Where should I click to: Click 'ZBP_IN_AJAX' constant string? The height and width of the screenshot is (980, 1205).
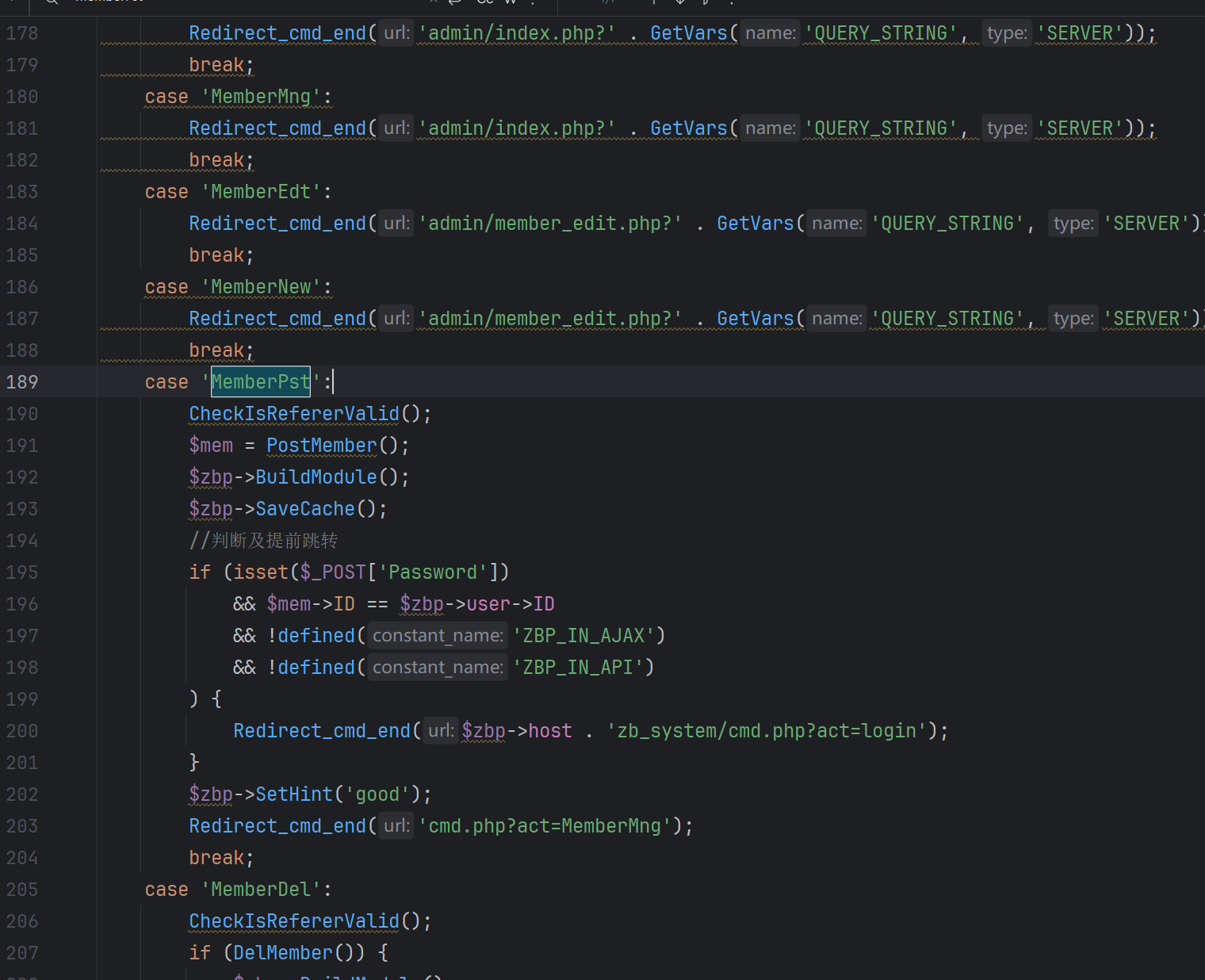coord(583,636)
